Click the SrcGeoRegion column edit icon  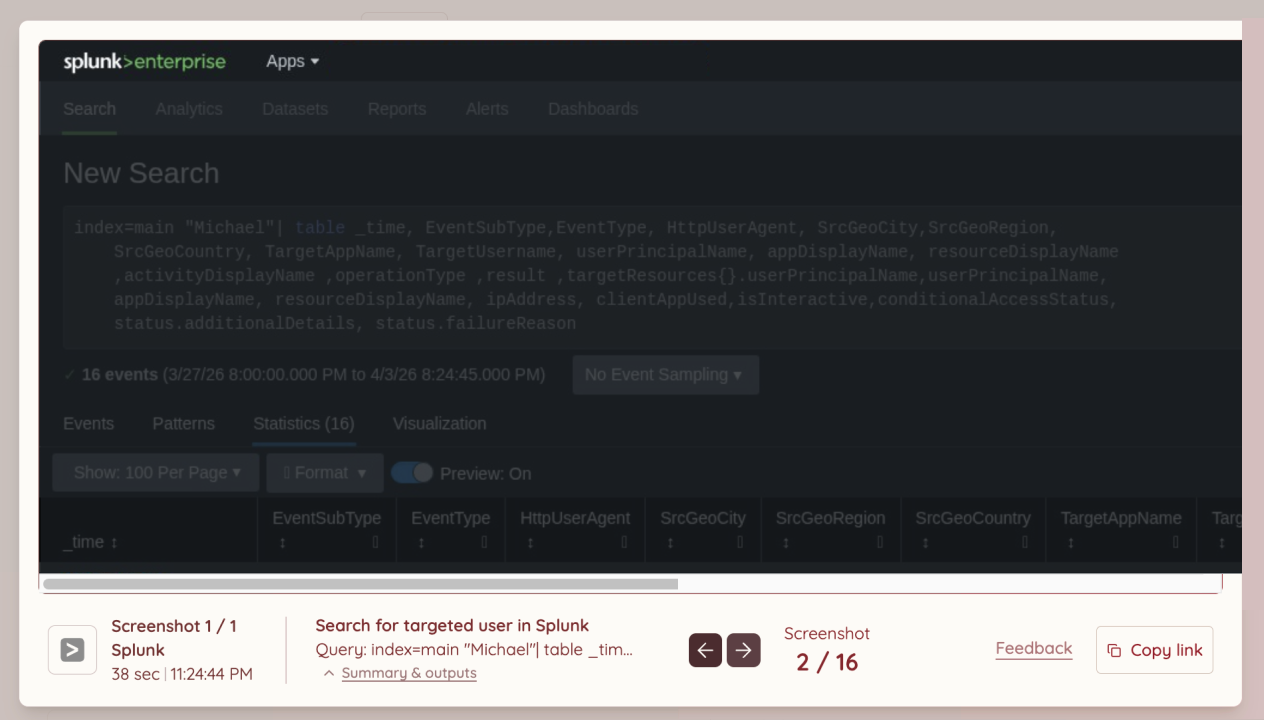pyautogui.click(x=880, y=543)
